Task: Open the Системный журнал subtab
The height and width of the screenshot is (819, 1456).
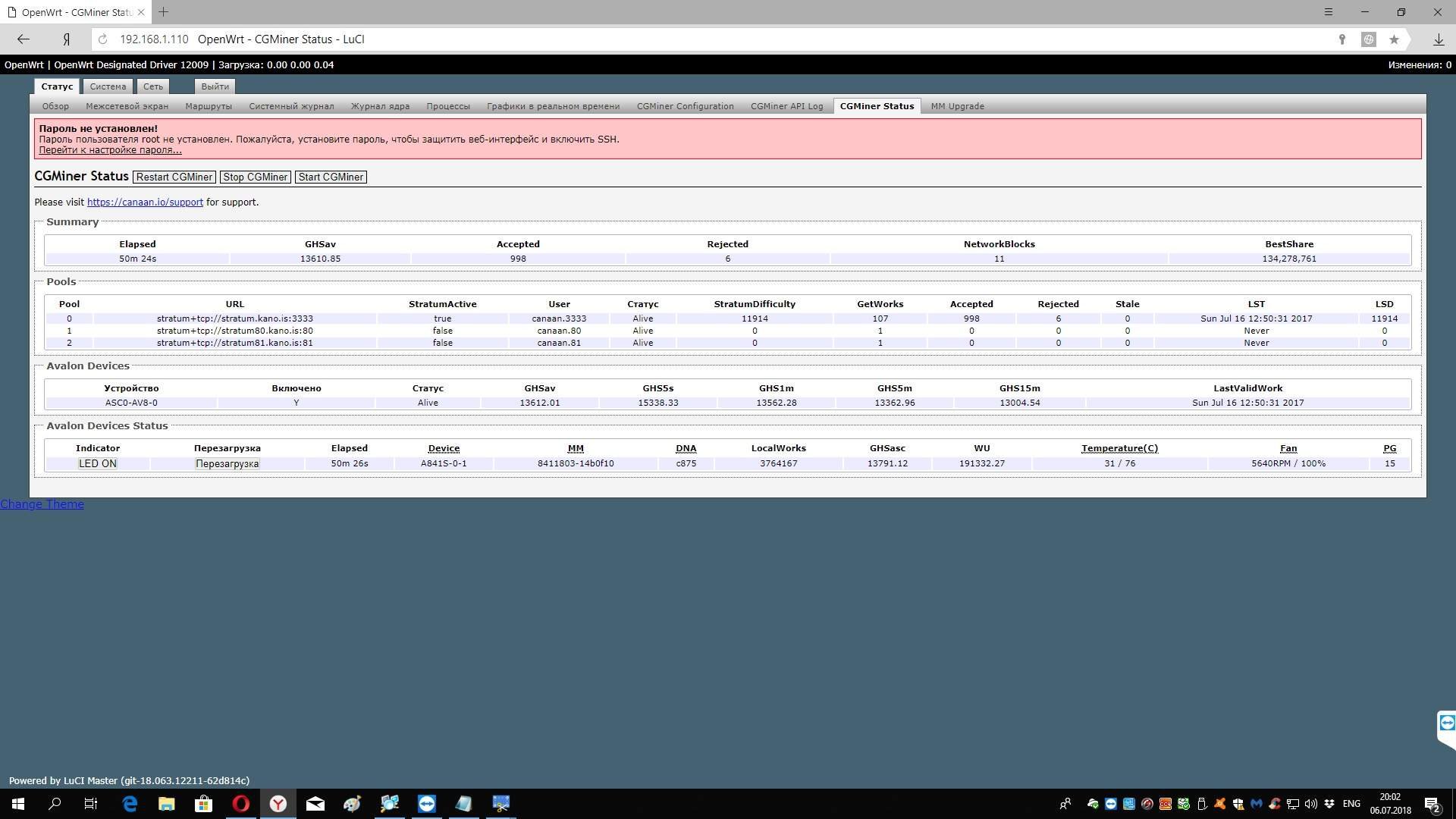Action: [x=291, y=106]
